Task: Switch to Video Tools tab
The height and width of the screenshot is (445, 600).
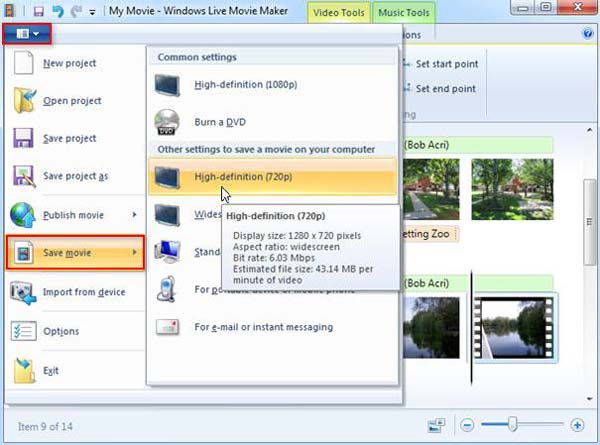Action: (339, 13)
